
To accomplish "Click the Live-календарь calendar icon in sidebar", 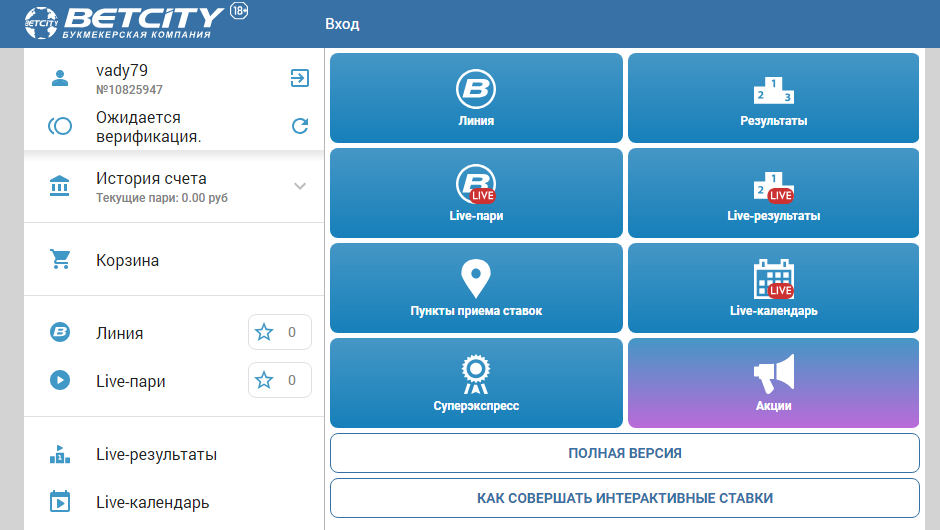I will [60, 501].
